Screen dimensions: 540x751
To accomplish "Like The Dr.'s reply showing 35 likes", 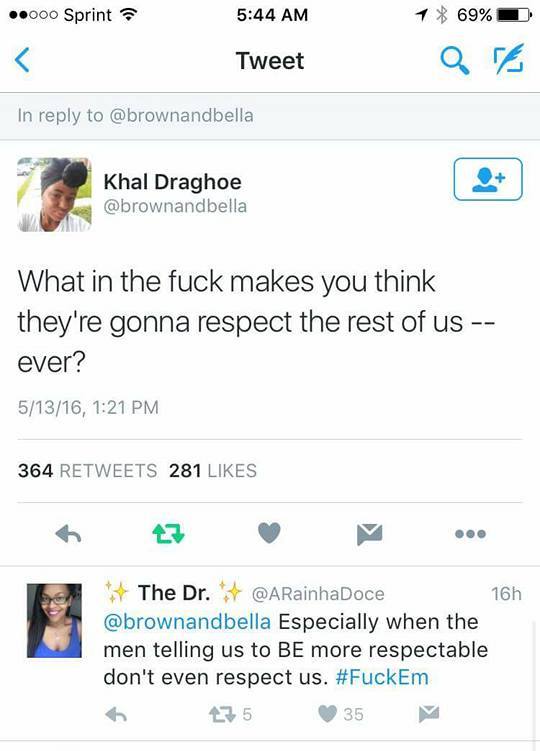I will click(341, 714).
